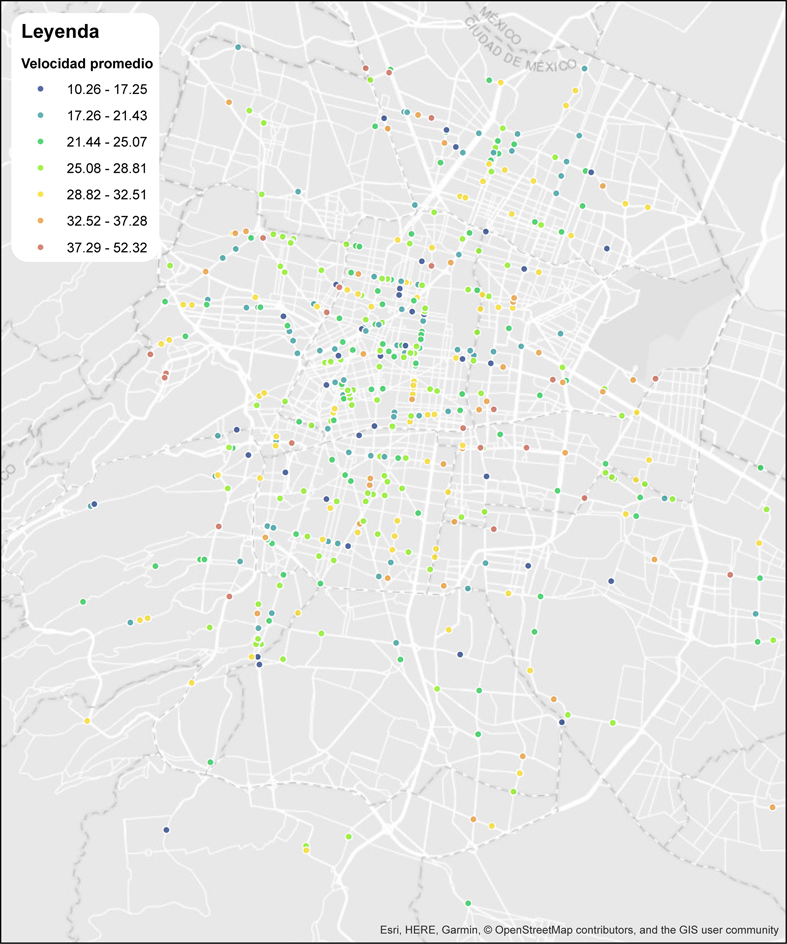This screenshot has height=944, width=787.
Task: Click the 25.08 - 28.81 range label
Action: pyautogui.click(x=107, y=167)
